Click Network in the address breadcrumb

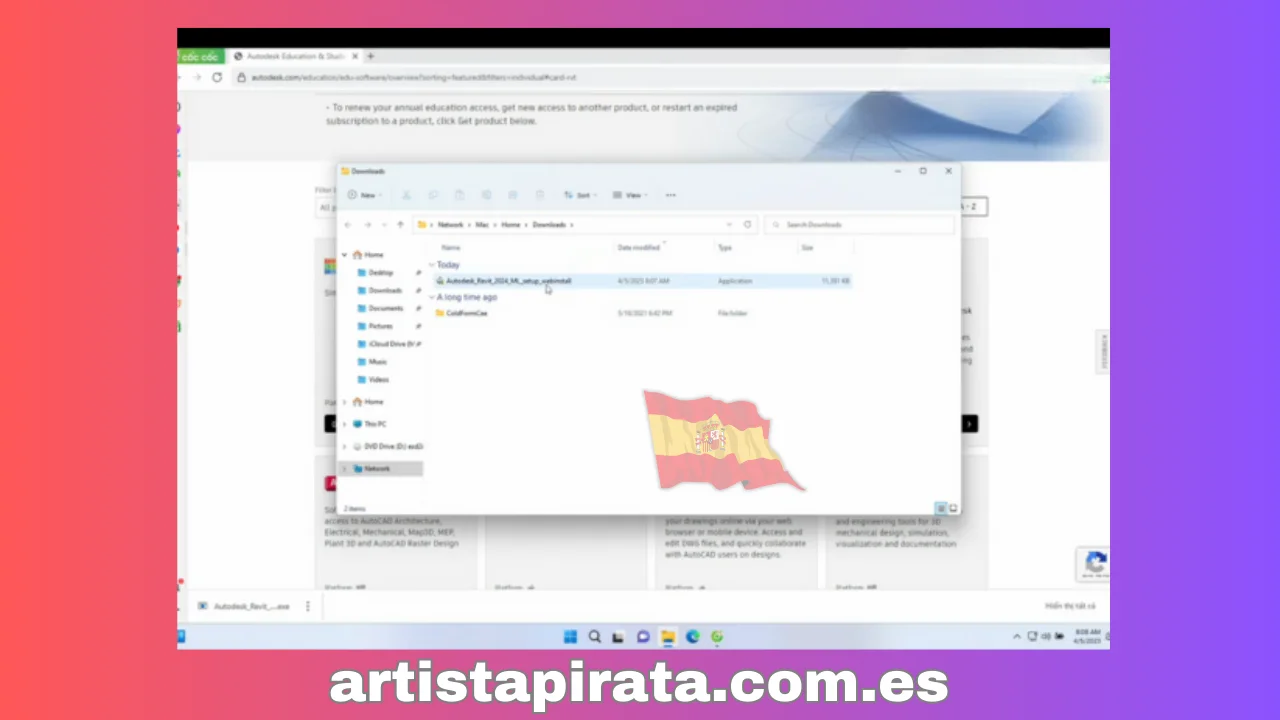pos(450,225)
